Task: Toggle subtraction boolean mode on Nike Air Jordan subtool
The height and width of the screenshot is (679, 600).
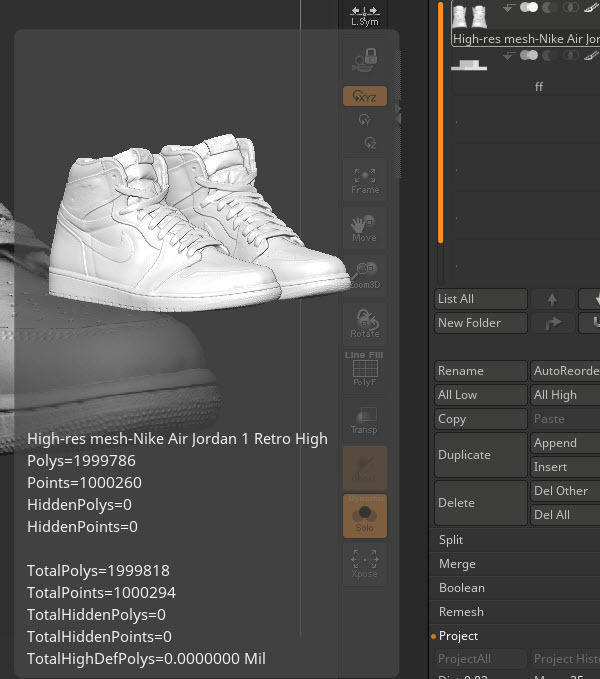Action: [x=549, y=7]
